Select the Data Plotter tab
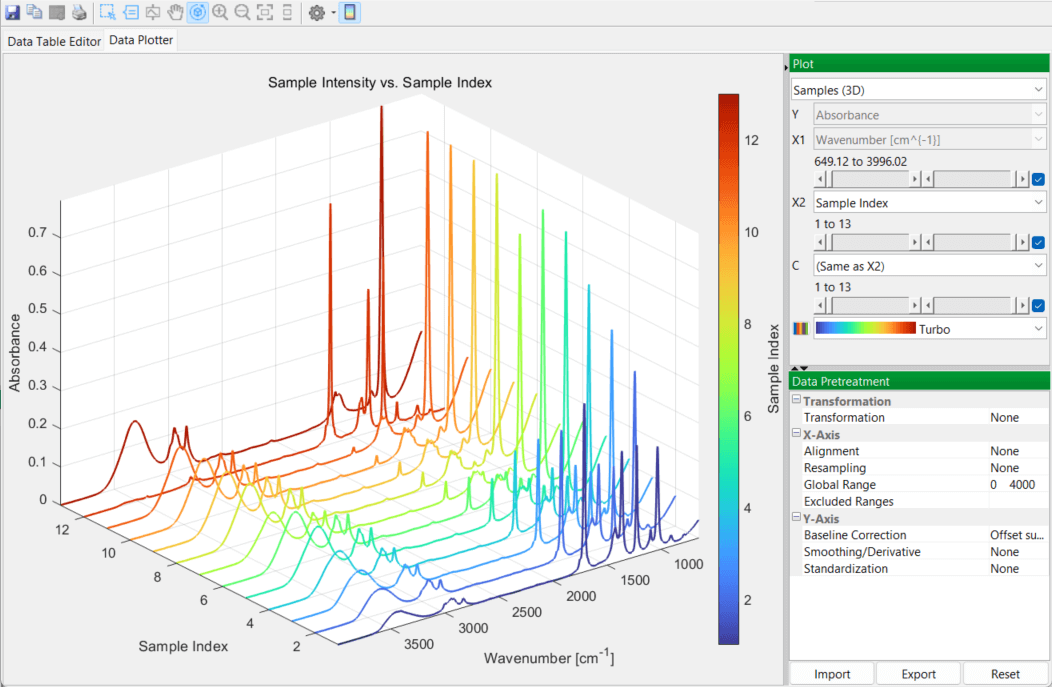 [x=141, y=41]
